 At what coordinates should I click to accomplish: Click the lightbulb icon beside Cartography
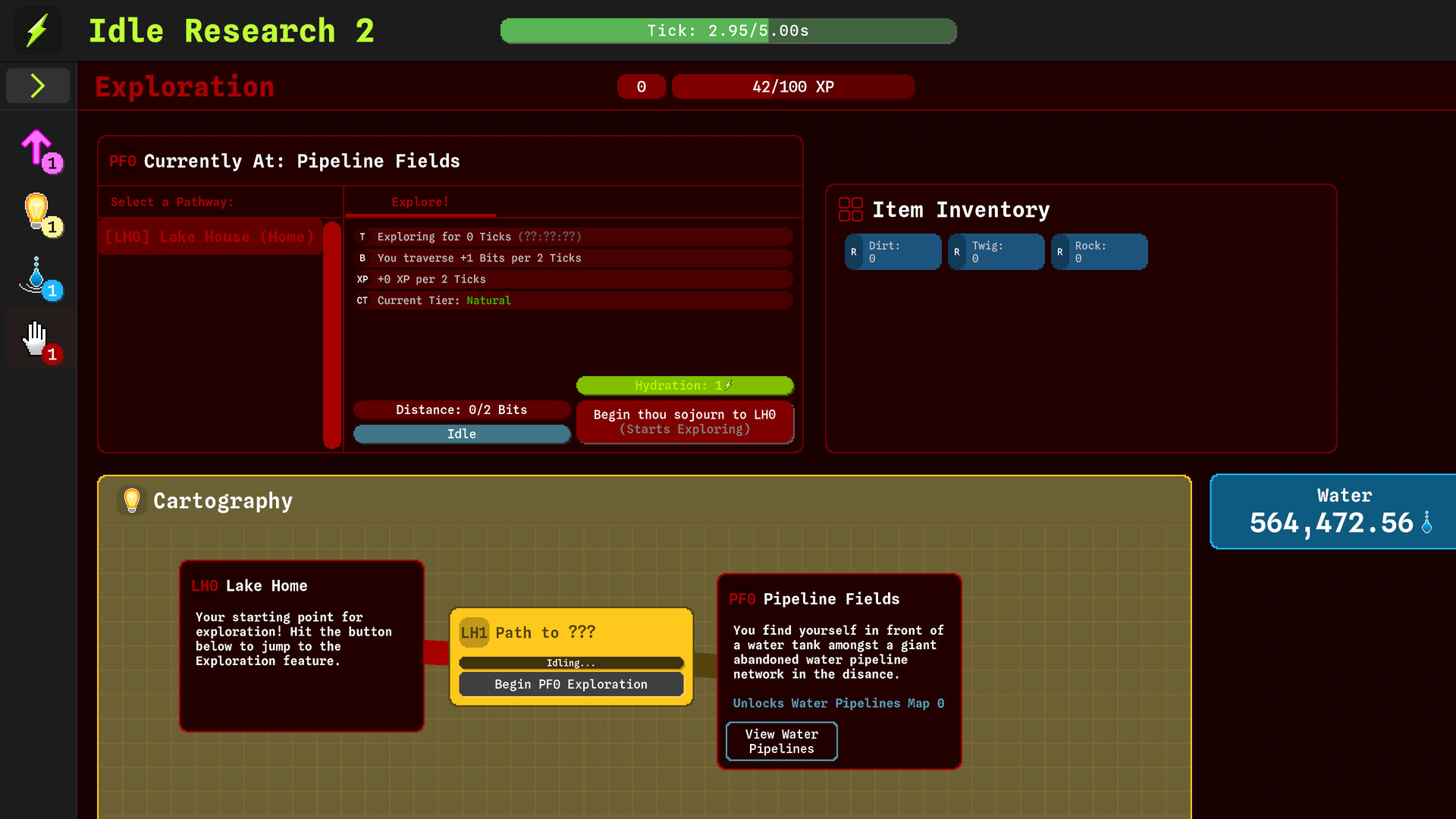pos(131,500)
